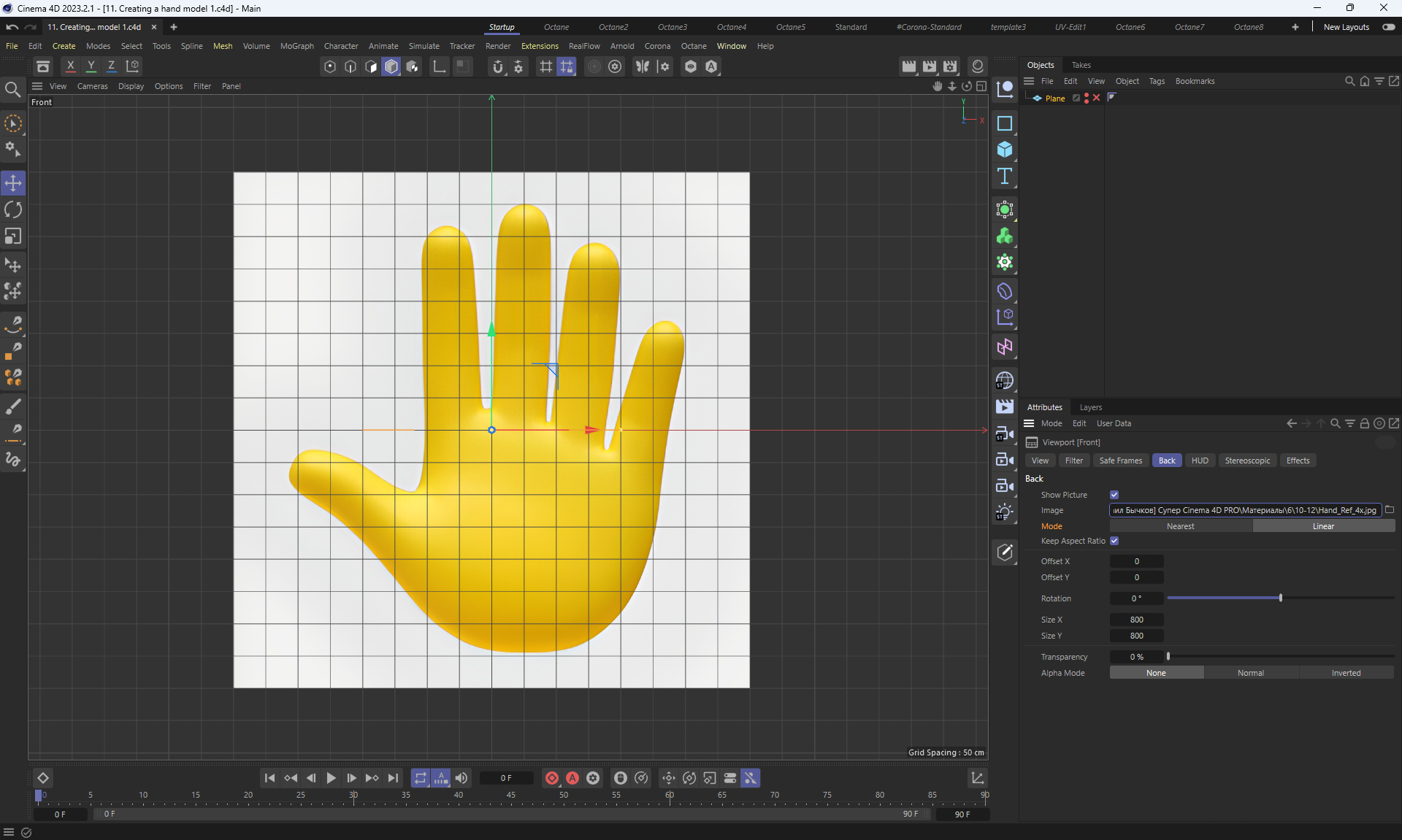Click the Cube primitive icon
1402x840 pixels.
[1005, 150]
